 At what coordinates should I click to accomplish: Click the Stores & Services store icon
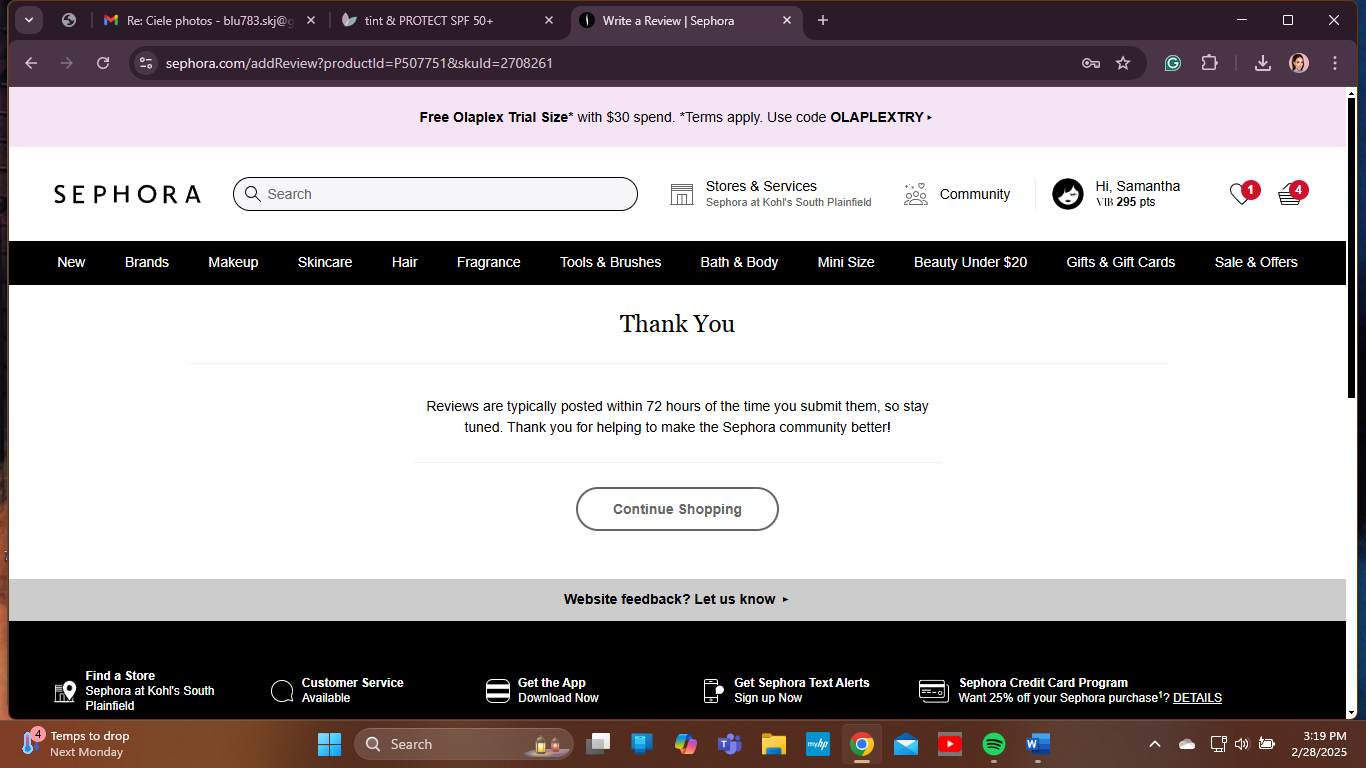pos(682,194)
